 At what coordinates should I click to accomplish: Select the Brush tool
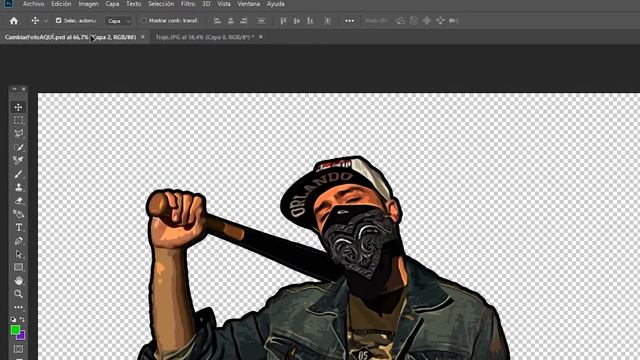[18, 174]
